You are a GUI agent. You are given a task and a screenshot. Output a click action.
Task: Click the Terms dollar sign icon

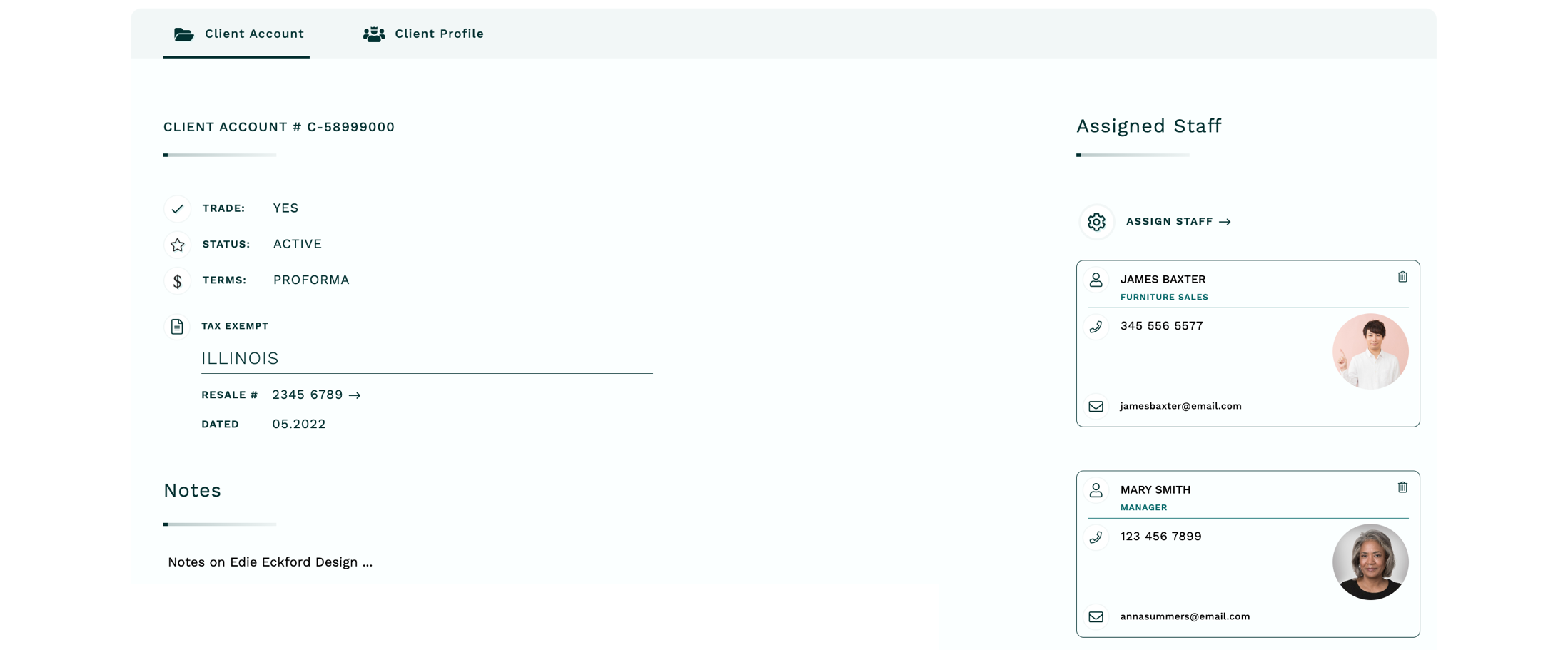(x=177, y=281)
